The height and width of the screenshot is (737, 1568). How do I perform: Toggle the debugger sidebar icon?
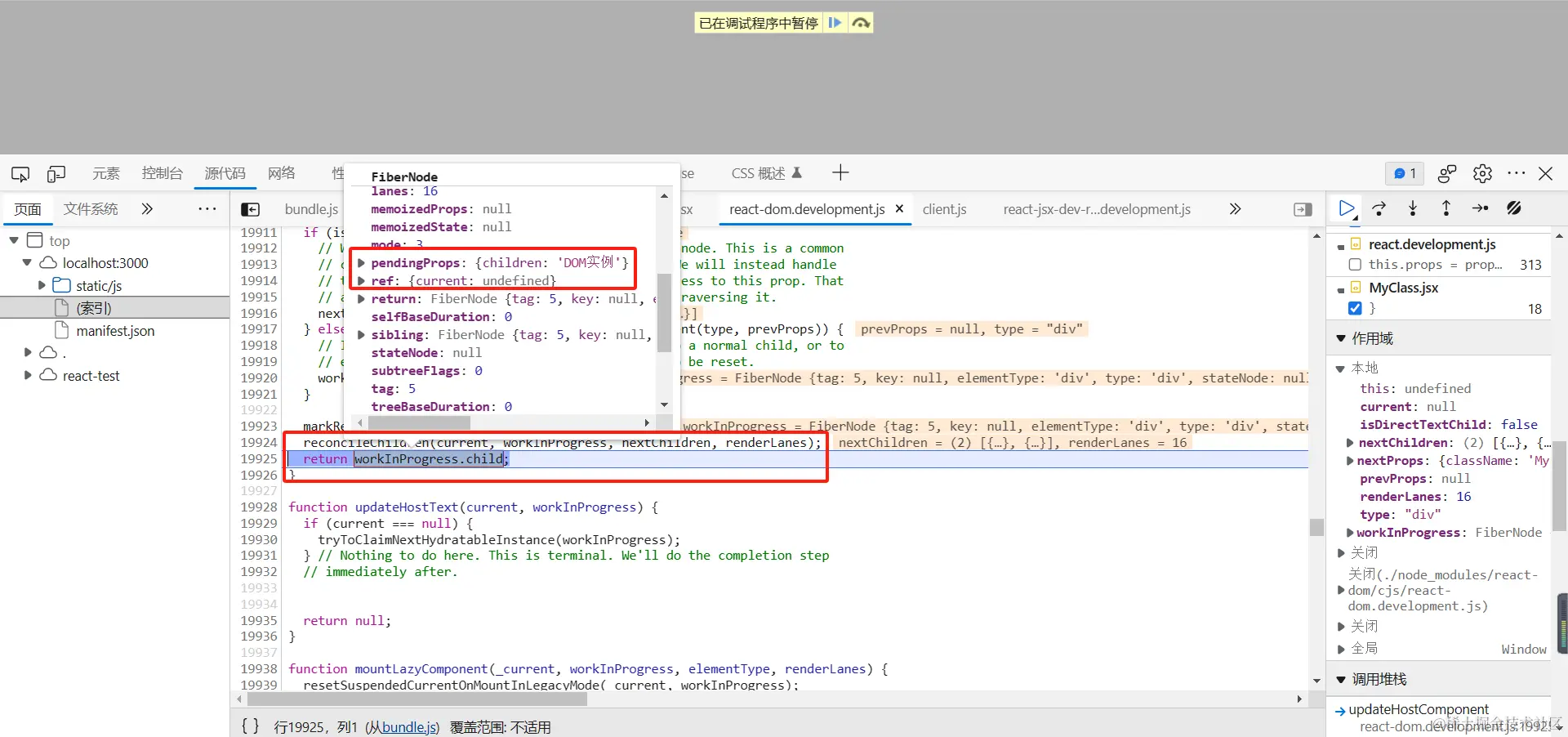tap(1303, 210)
